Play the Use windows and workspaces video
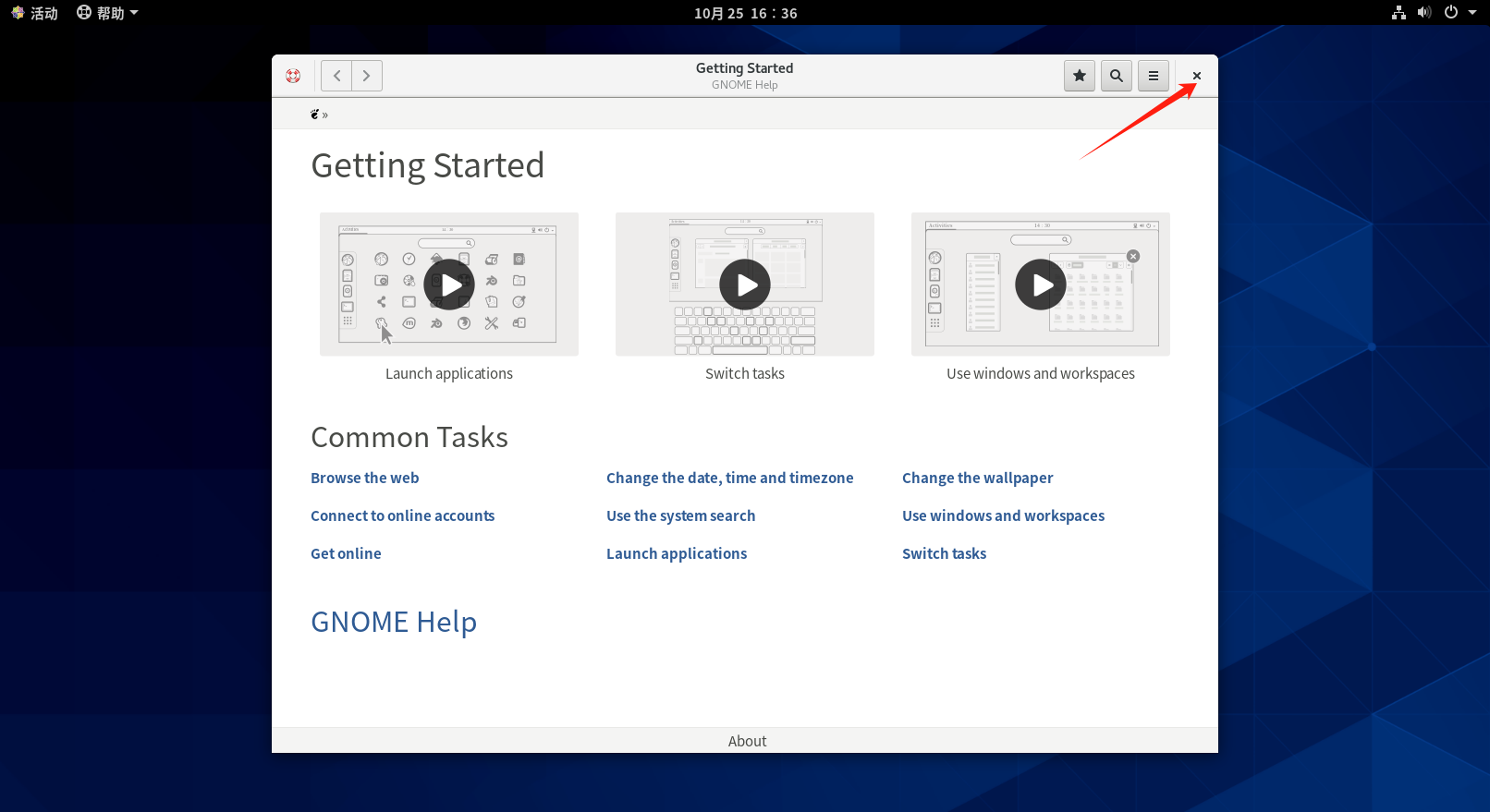This screenshot has width=1490, height=812. tap(1041, 285)
